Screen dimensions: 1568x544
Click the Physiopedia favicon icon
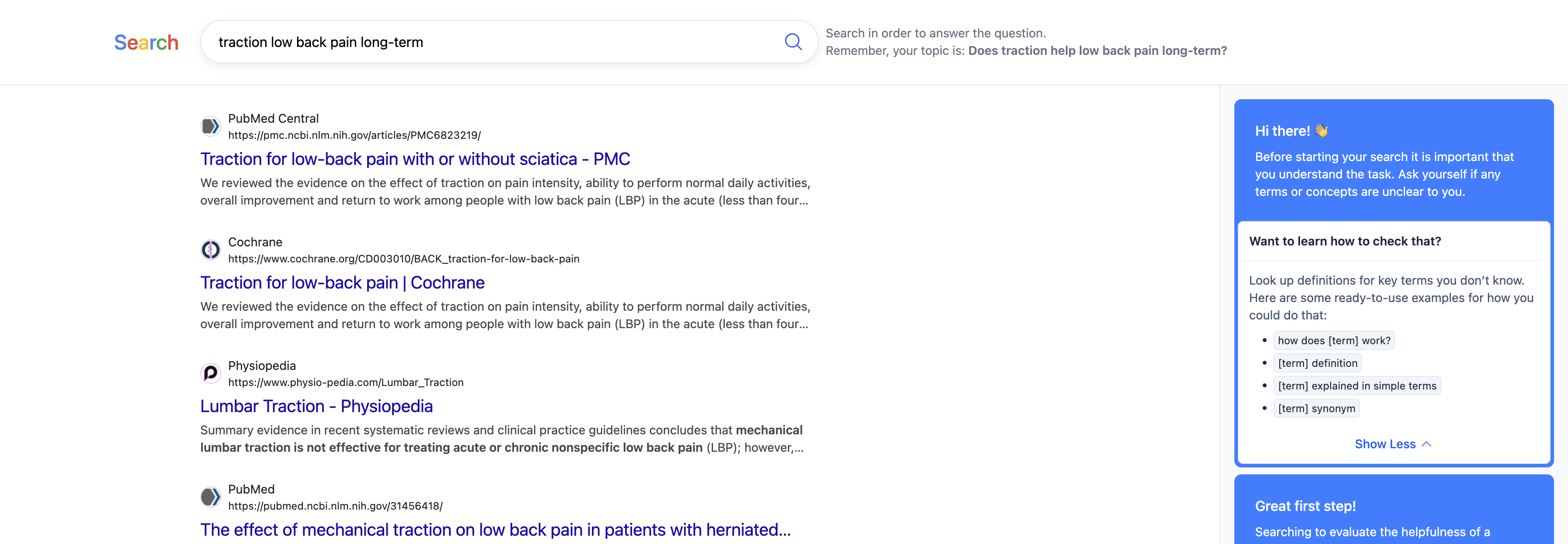click(x=211, y=374)
